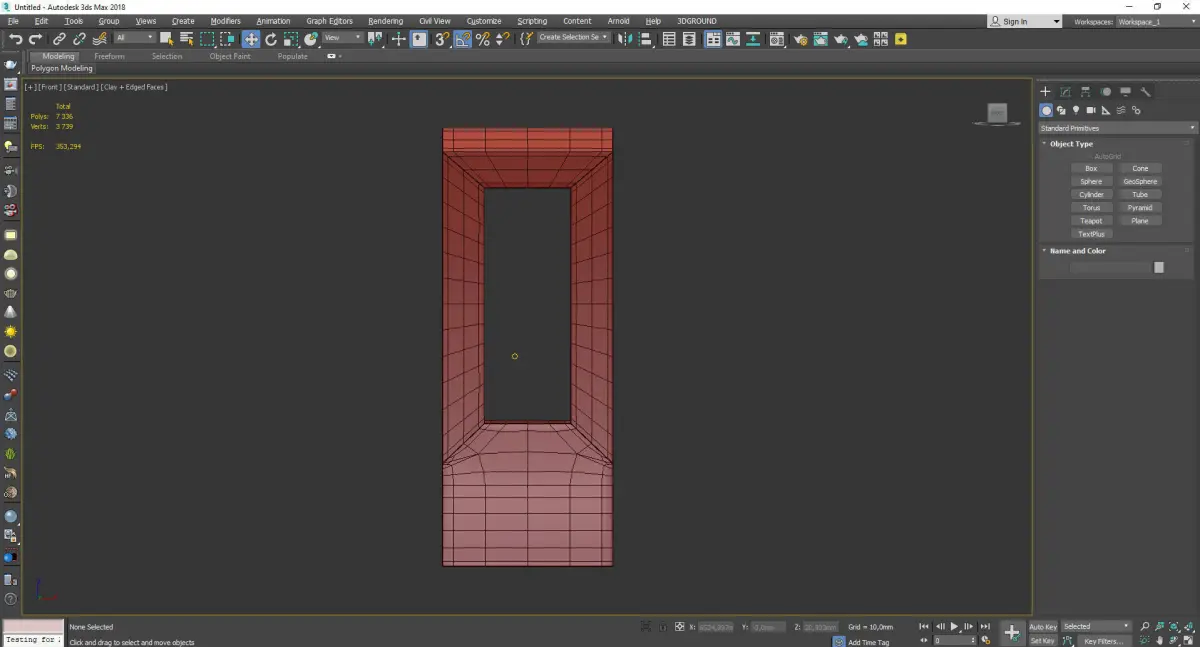
Task: Click the Mirror tool icon
Action: [x=624, y=39]
